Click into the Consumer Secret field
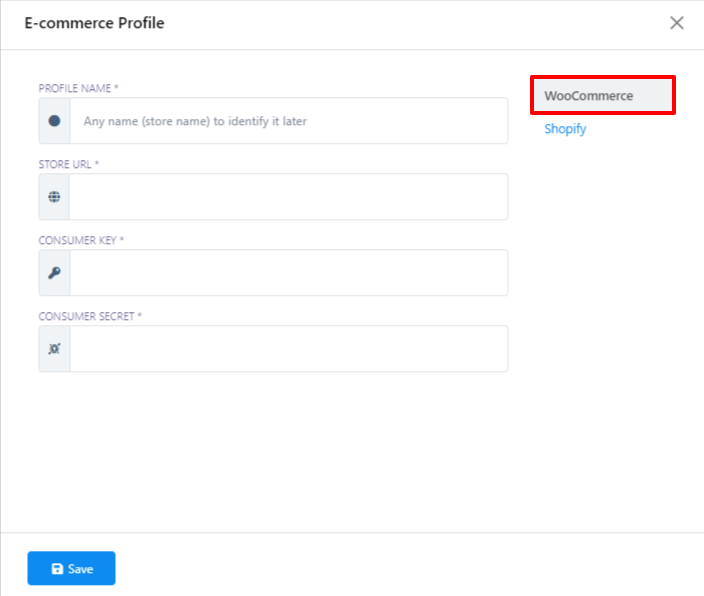 (x=288, y=349)
